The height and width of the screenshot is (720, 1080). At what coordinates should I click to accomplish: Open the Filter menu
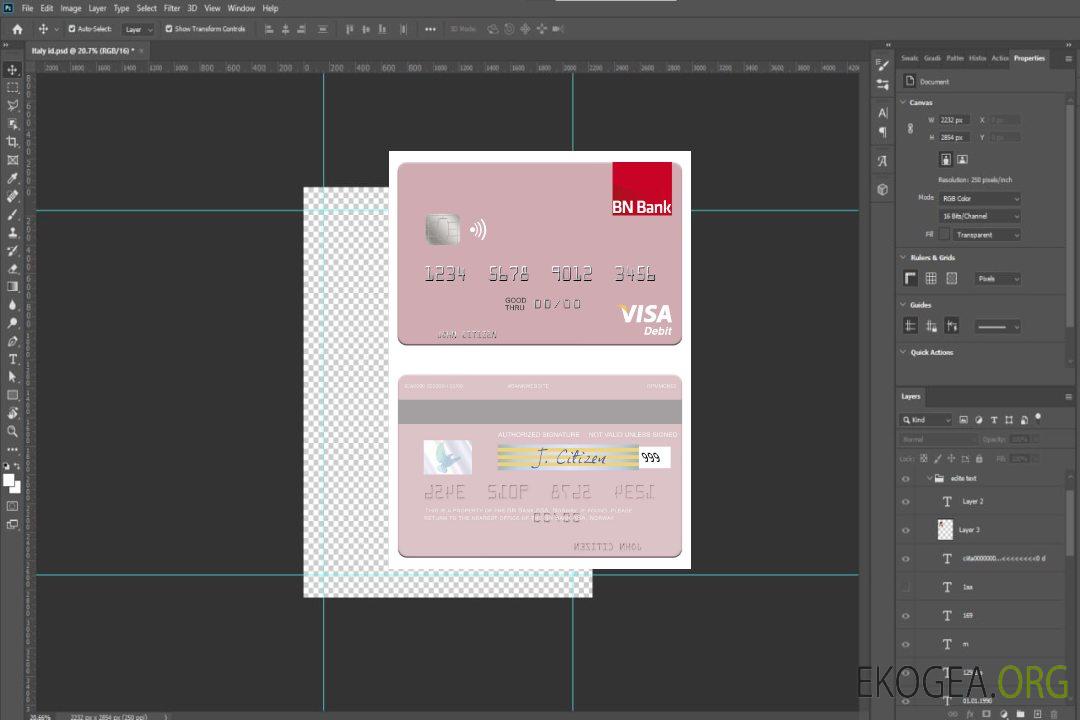click(172, 8)
